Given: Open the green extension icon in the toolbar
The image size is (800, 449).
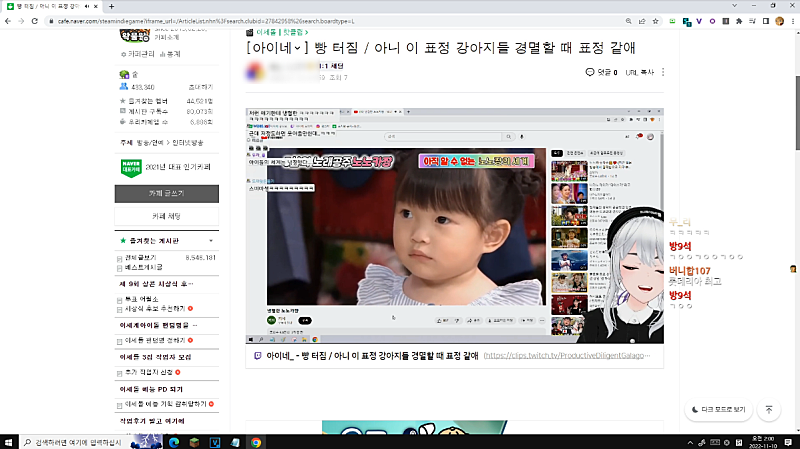Looking at the screenshot, I should 672,21.
